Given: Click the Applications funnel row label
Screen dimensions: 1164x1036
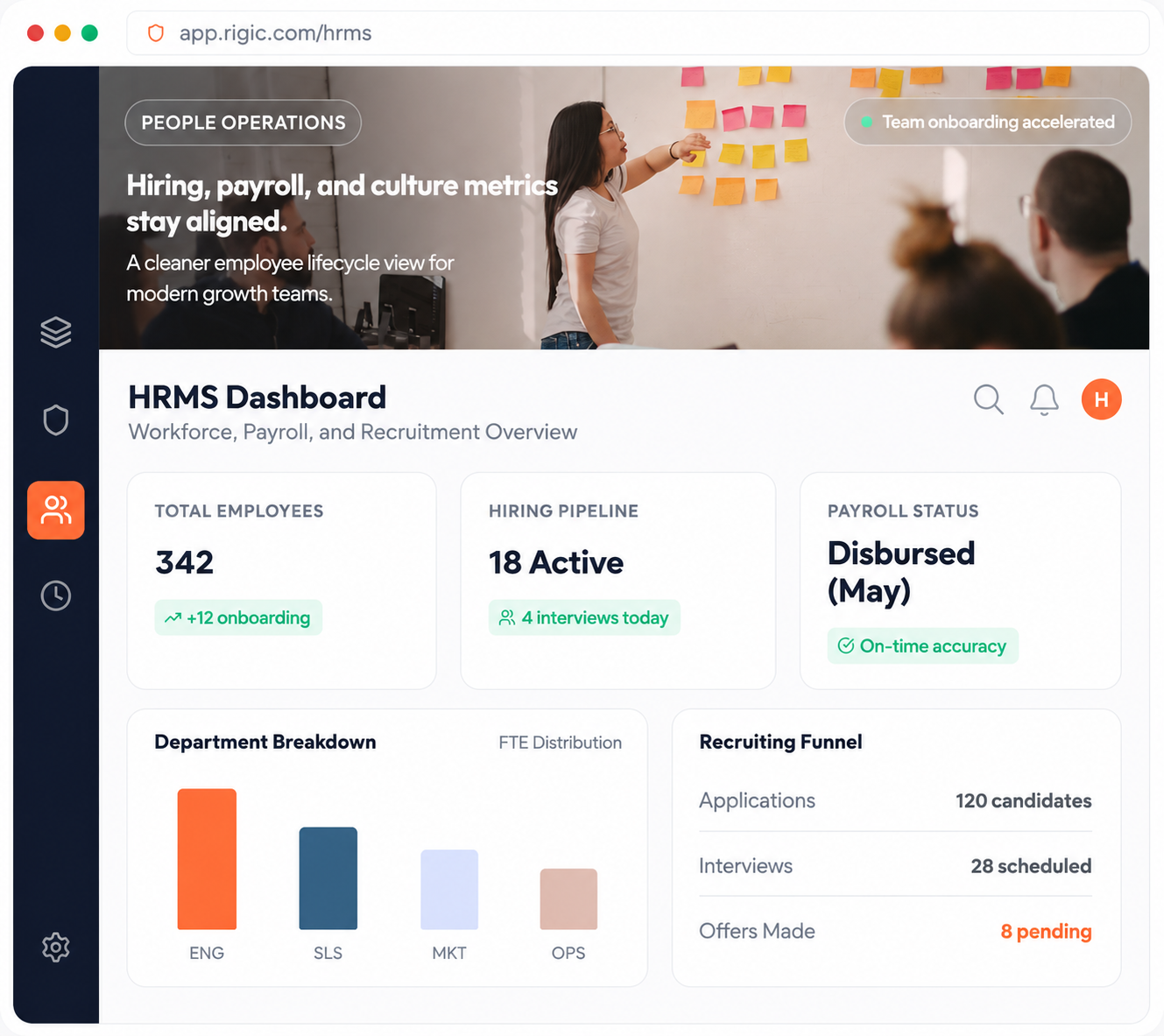Looking at the screenshot, I should (757, 800).
